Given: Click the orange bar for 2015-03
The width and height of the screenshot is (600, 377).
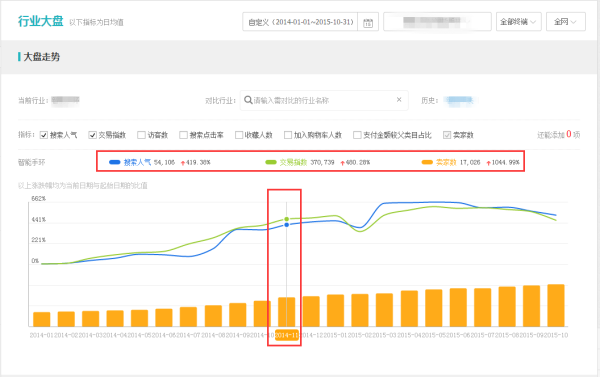Looking at the screenshot, I should pyautogui.click(x=385, y=310).
